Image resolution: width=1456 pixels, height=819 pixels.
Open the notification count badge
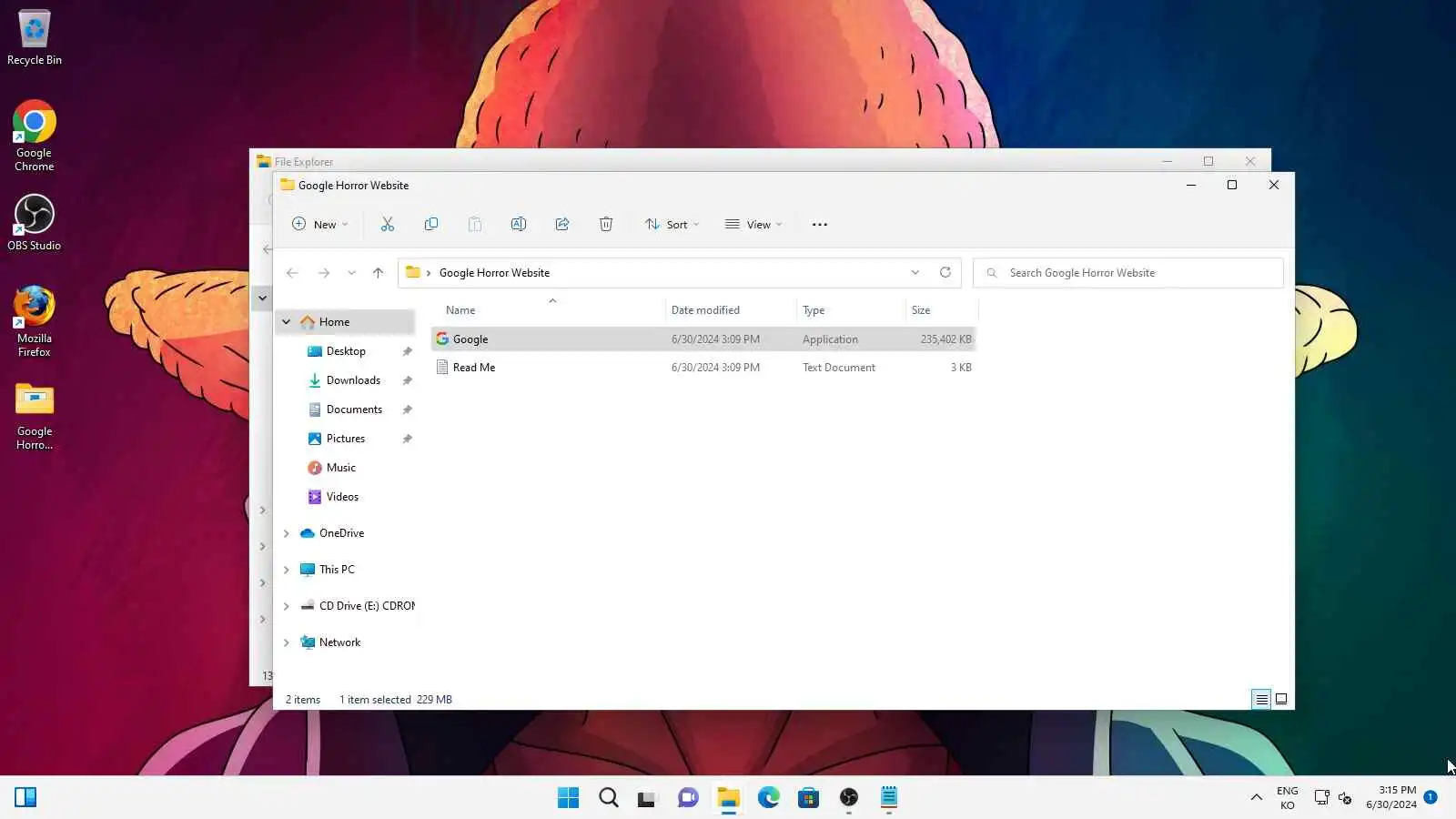[1431, 797]
